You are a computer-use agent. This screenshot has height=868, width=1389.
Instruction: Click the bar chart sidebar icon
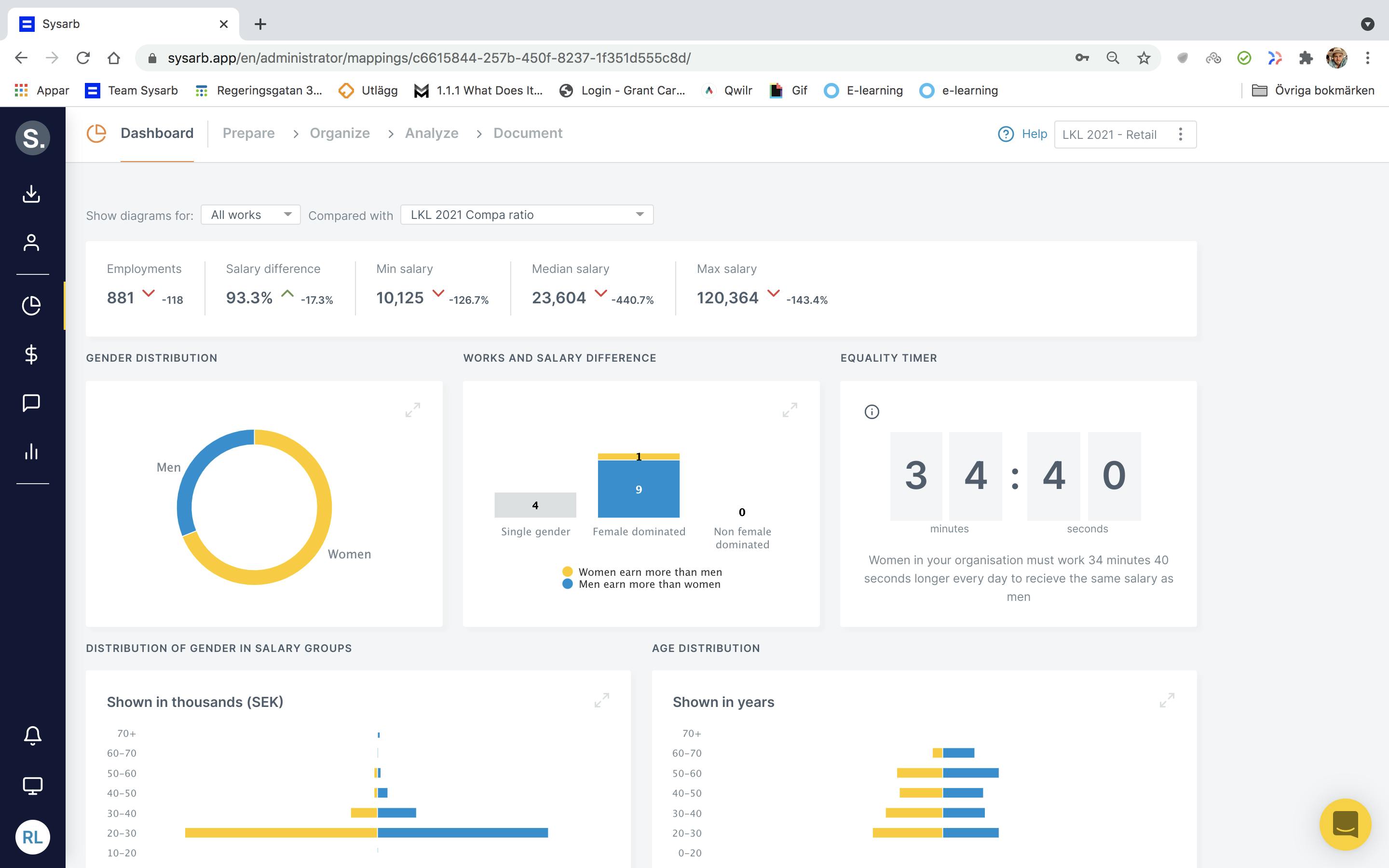click(31, 451)
